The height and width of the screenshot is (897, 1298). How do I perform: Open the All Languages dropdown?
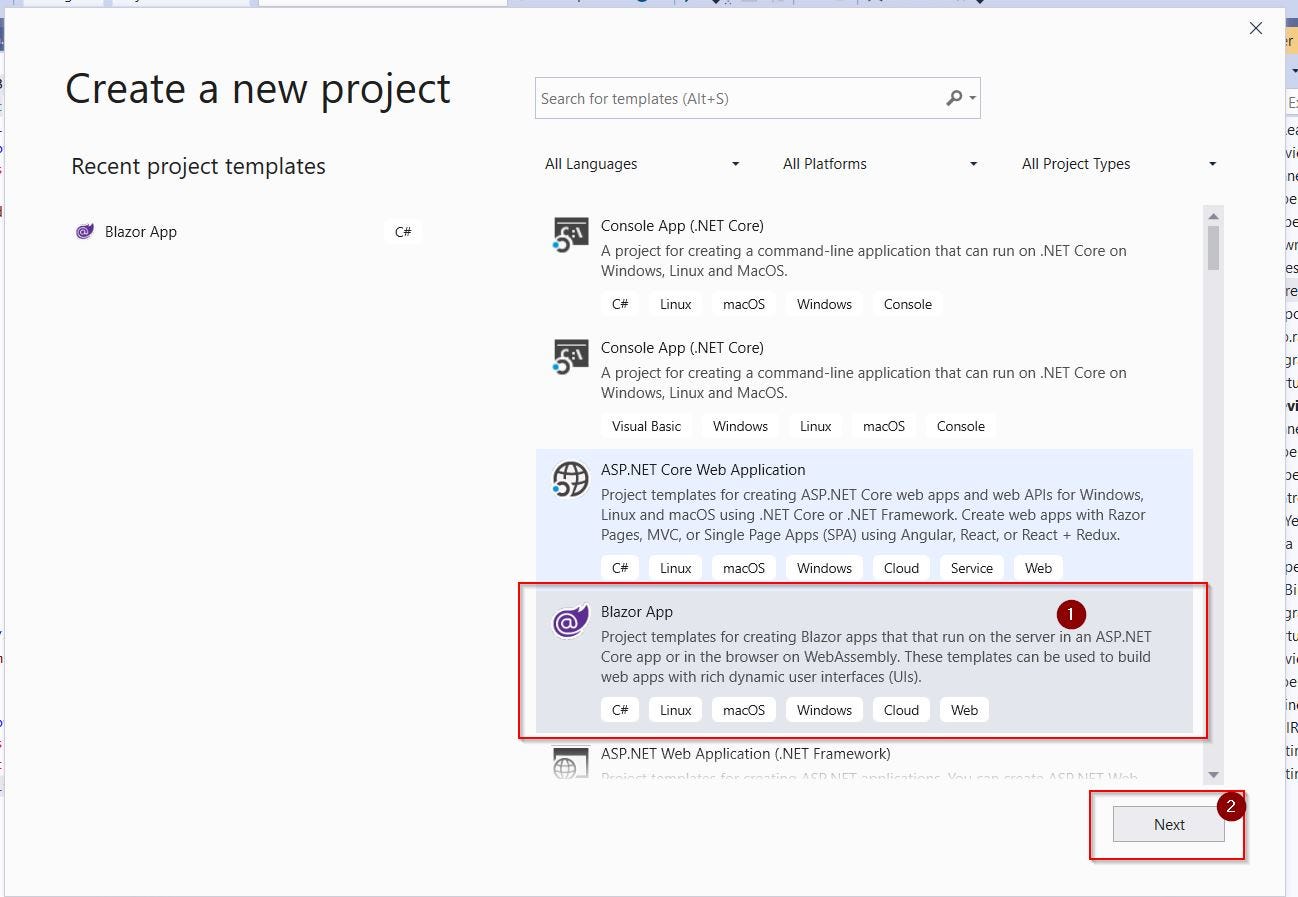click(641, 163)
